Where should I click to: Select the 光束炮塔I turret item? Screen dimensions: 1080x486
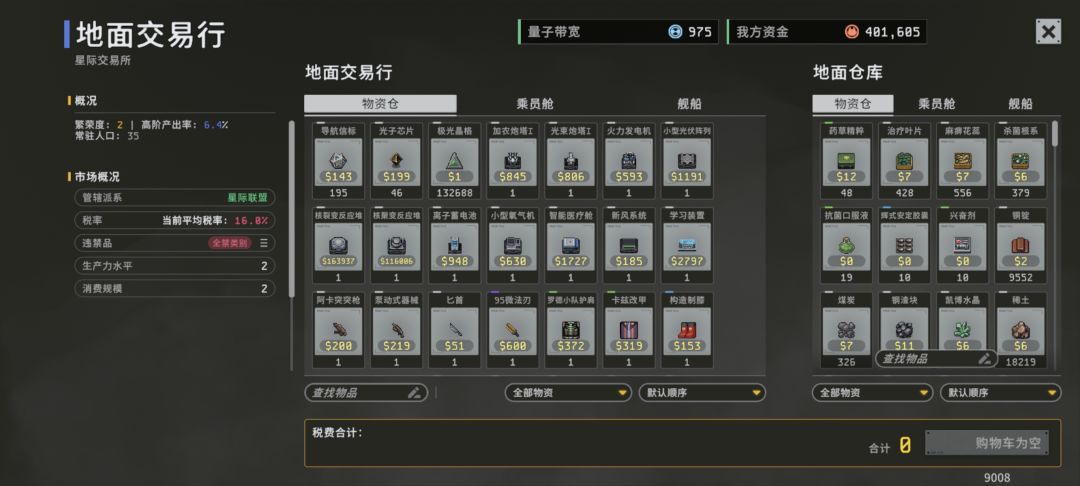tap(570, 161)
